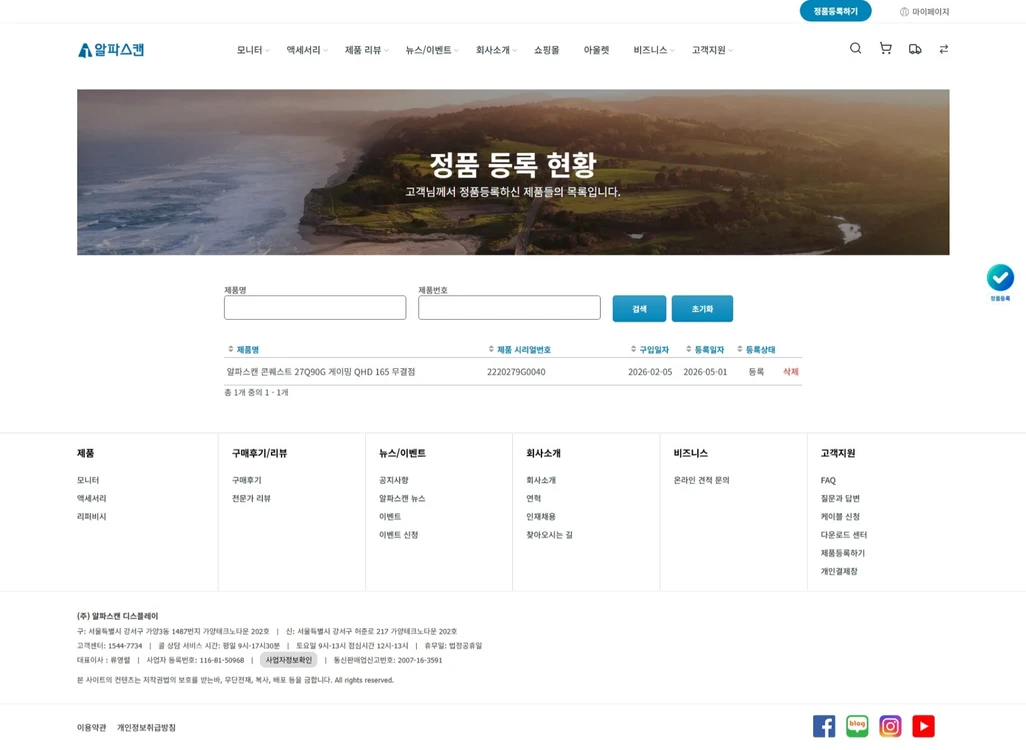The width and height of the screenshot is (1026, 750).
Task: Open footer link 제품등록하기
Action: pos(843,554)
